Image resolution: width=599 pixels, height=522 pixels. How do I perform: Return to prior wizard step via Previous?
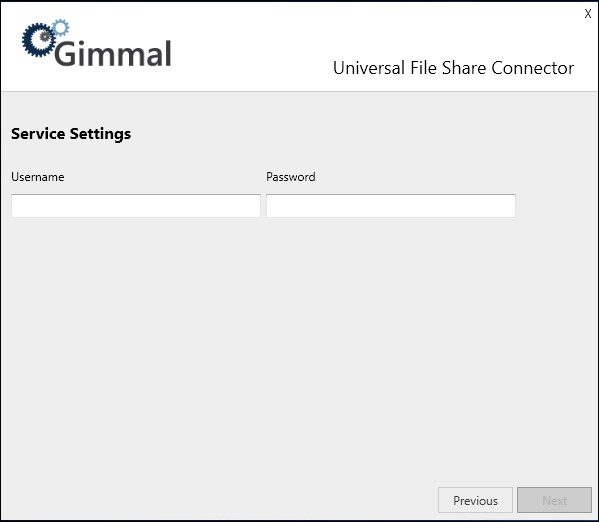tap(475, 500)
